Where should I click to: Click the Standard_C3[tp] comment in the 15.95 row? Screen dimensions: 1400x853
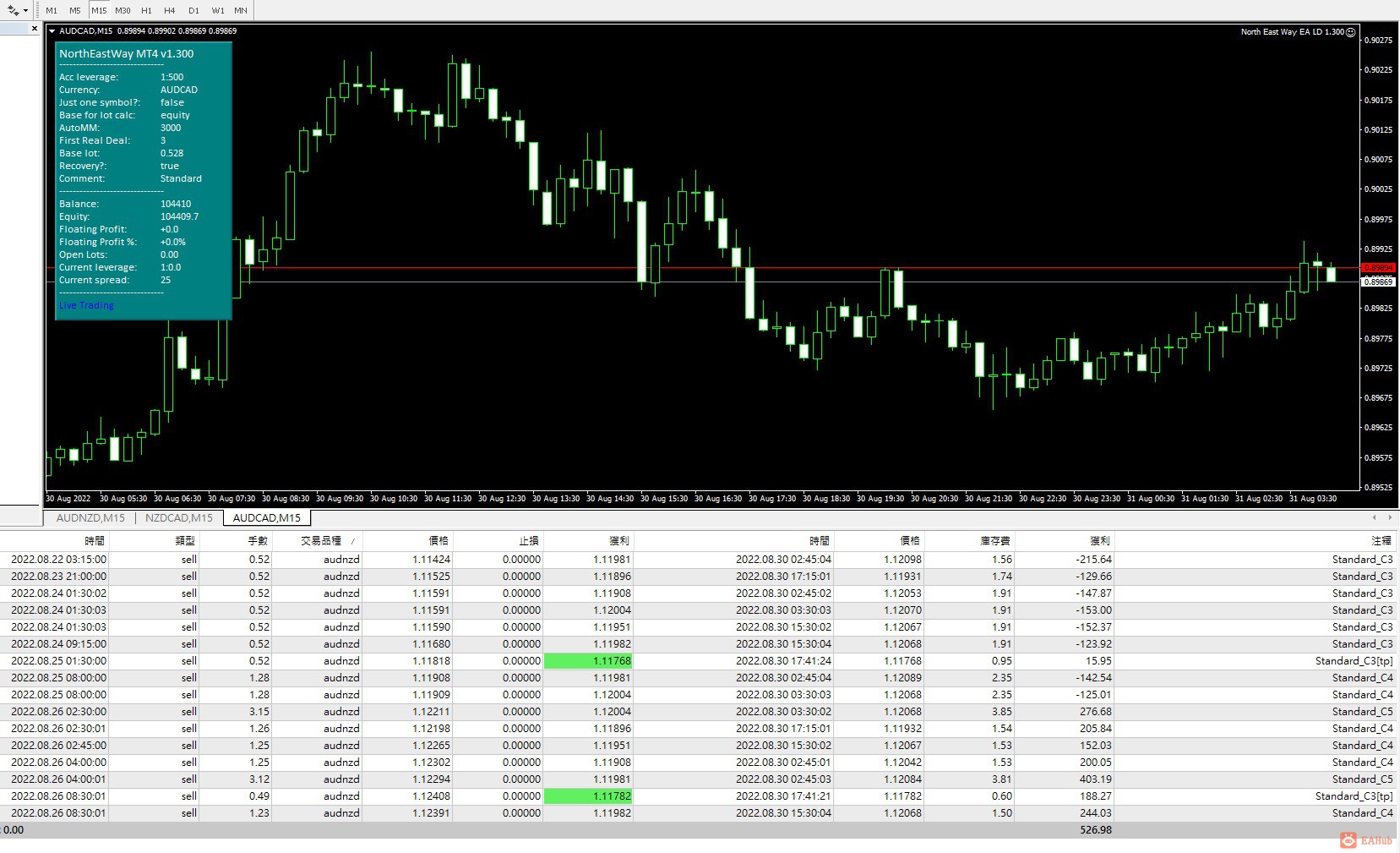click(x=1354, y=661)
